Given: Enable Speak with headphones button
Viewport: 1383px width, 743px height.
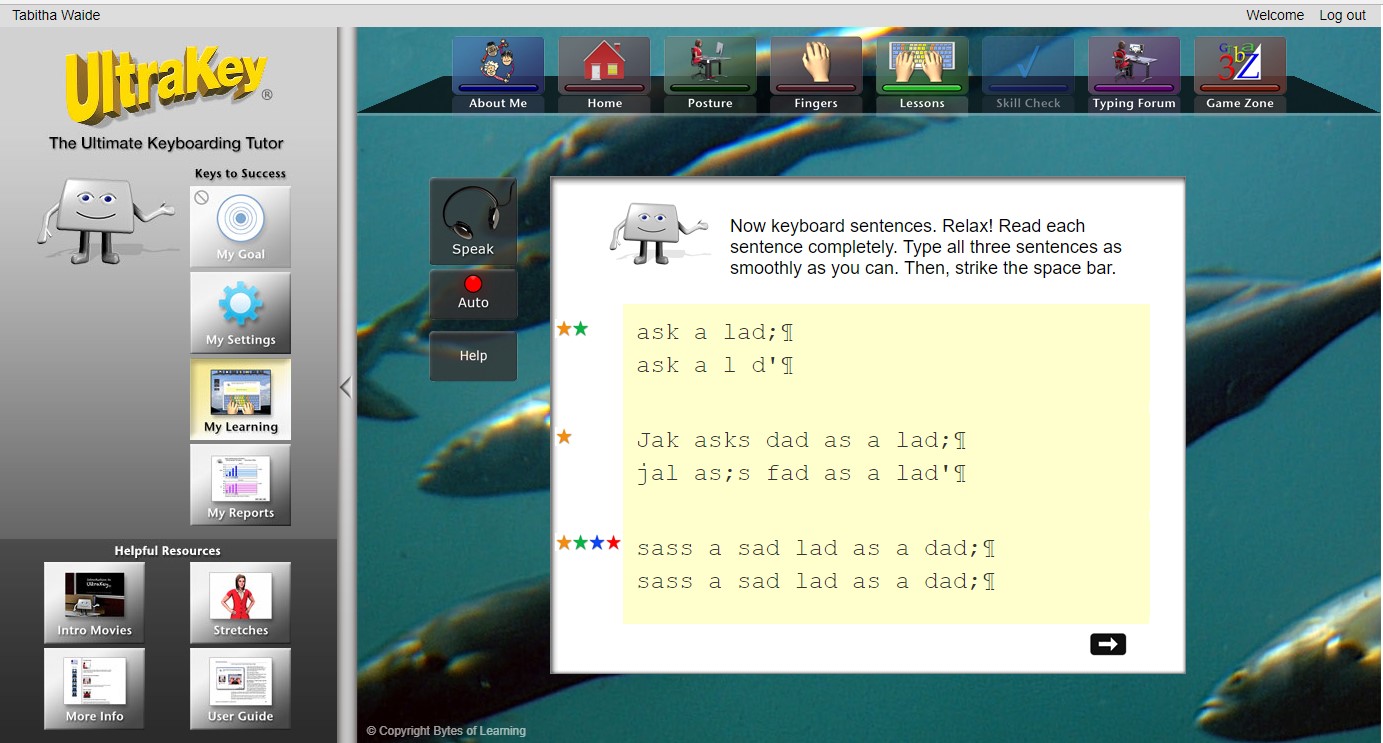Looking at the screenshot, I should pos(473,221).
